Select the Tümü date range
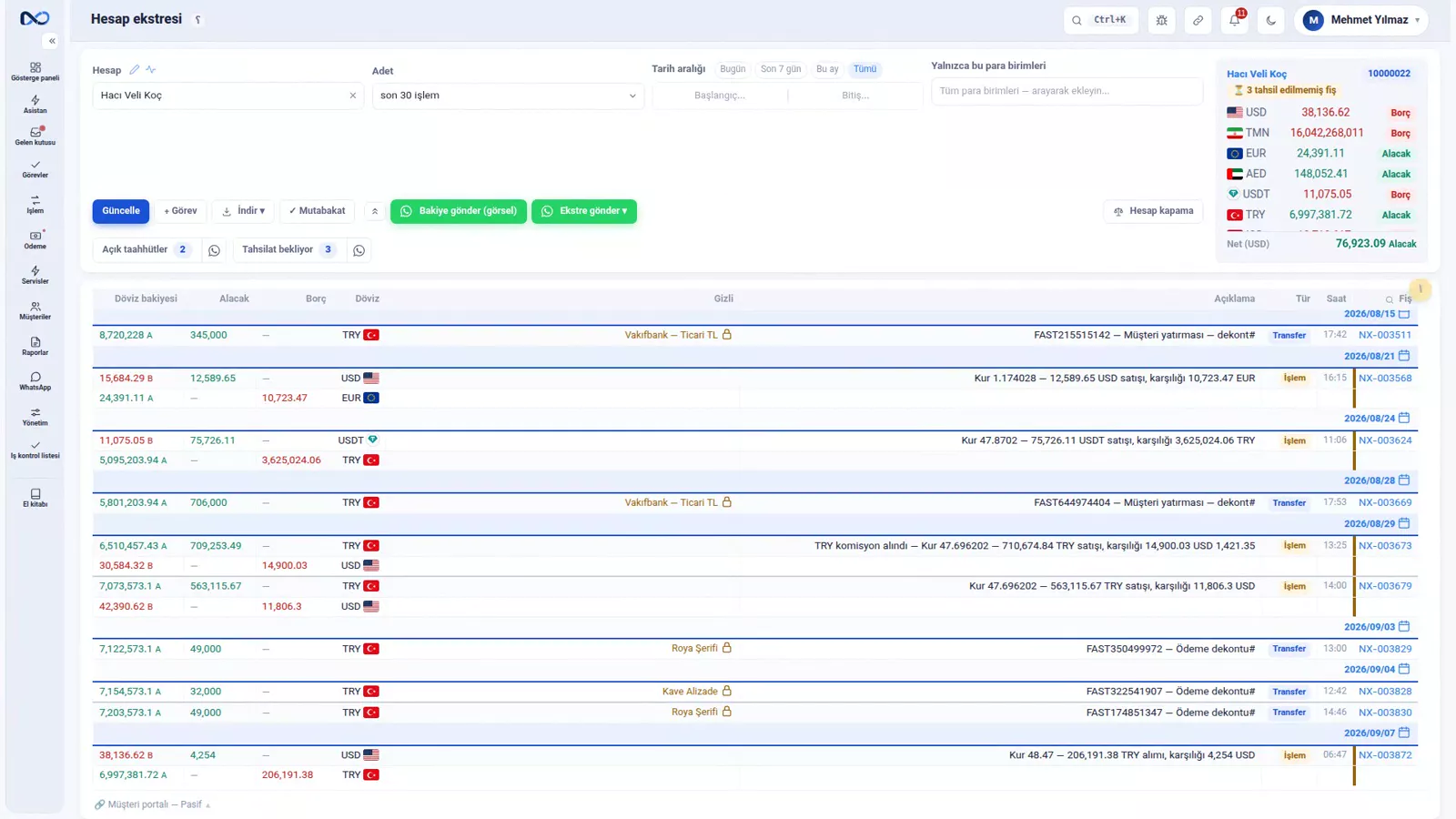Screen dimensions: 1456x819 pyautogui.click(x=864, y=69)
